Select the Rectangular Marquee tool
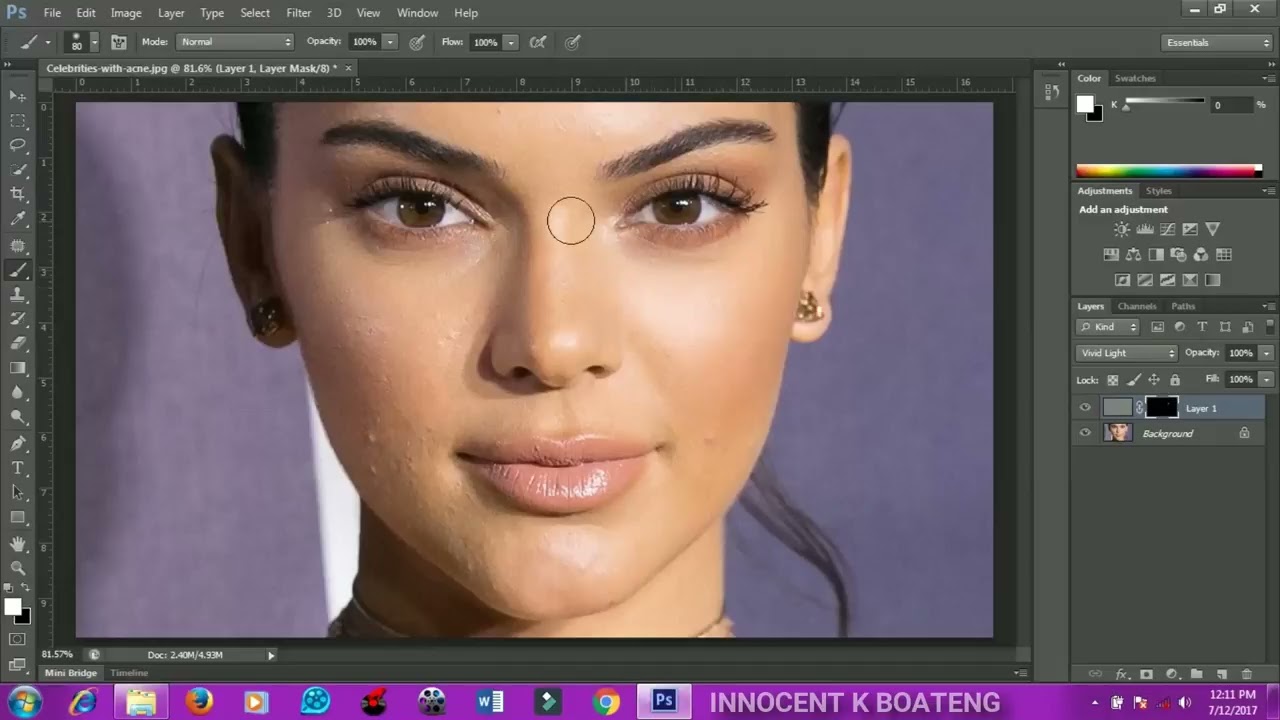Viewport: 1280px width, 720px height. (18, 121)
